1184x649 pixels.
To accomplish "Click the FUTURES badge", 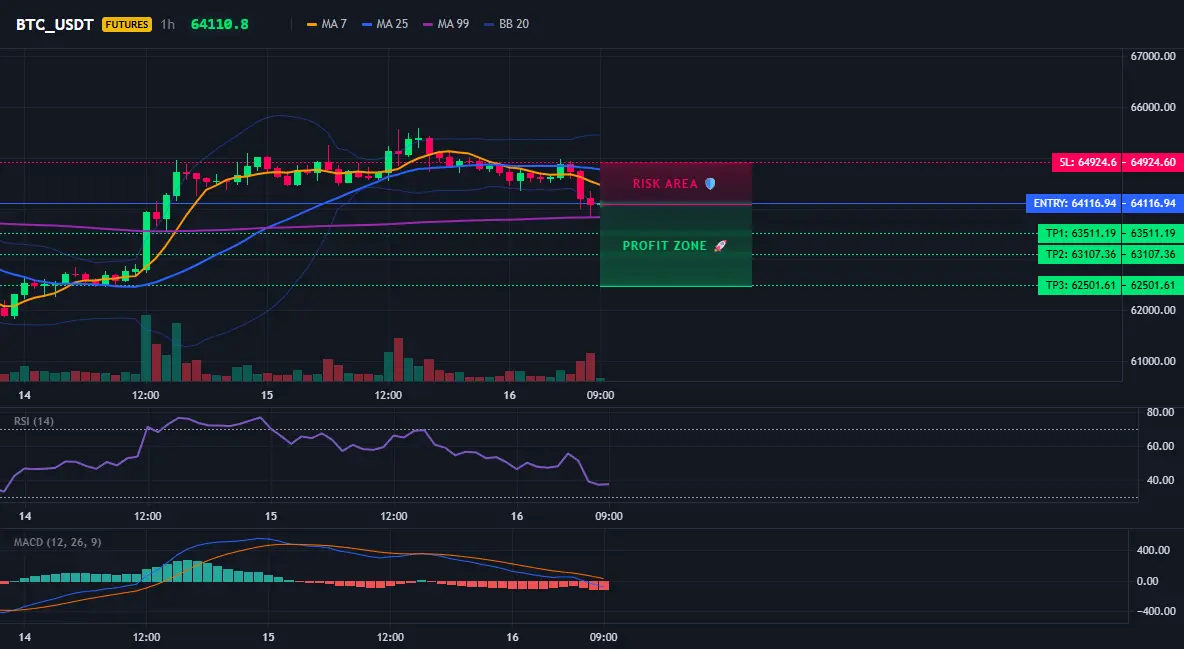I will coord(127,24).
